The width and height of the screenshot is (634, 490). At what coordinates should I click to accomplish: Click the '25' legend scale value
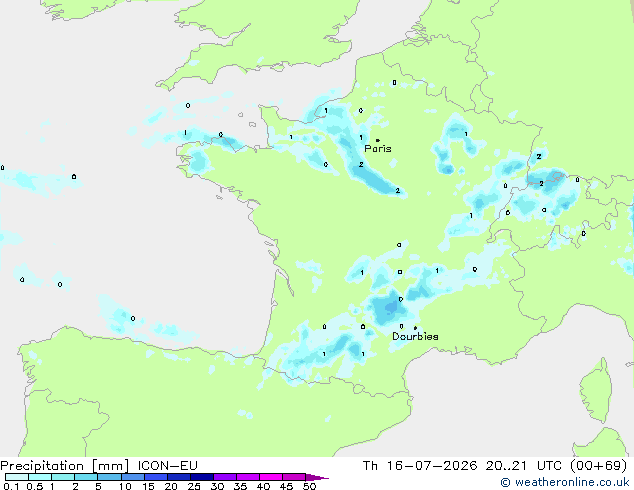coord(194,486)
